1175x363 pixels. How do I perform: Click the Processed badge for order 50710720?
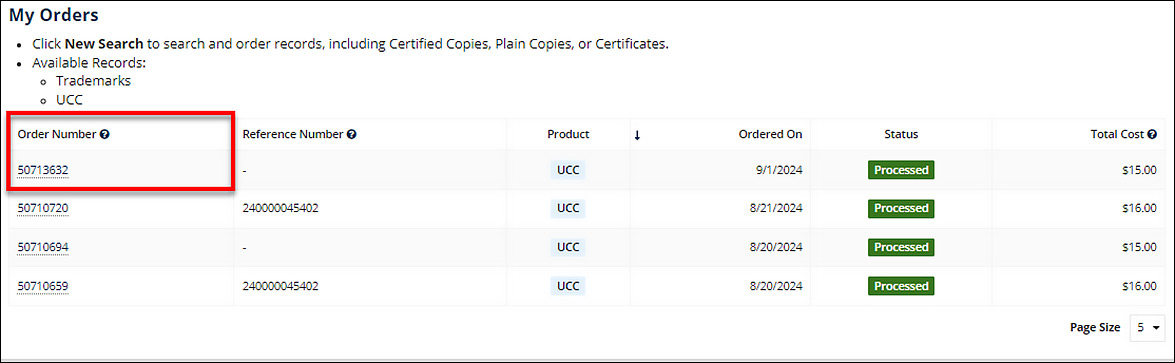point(901,208)
